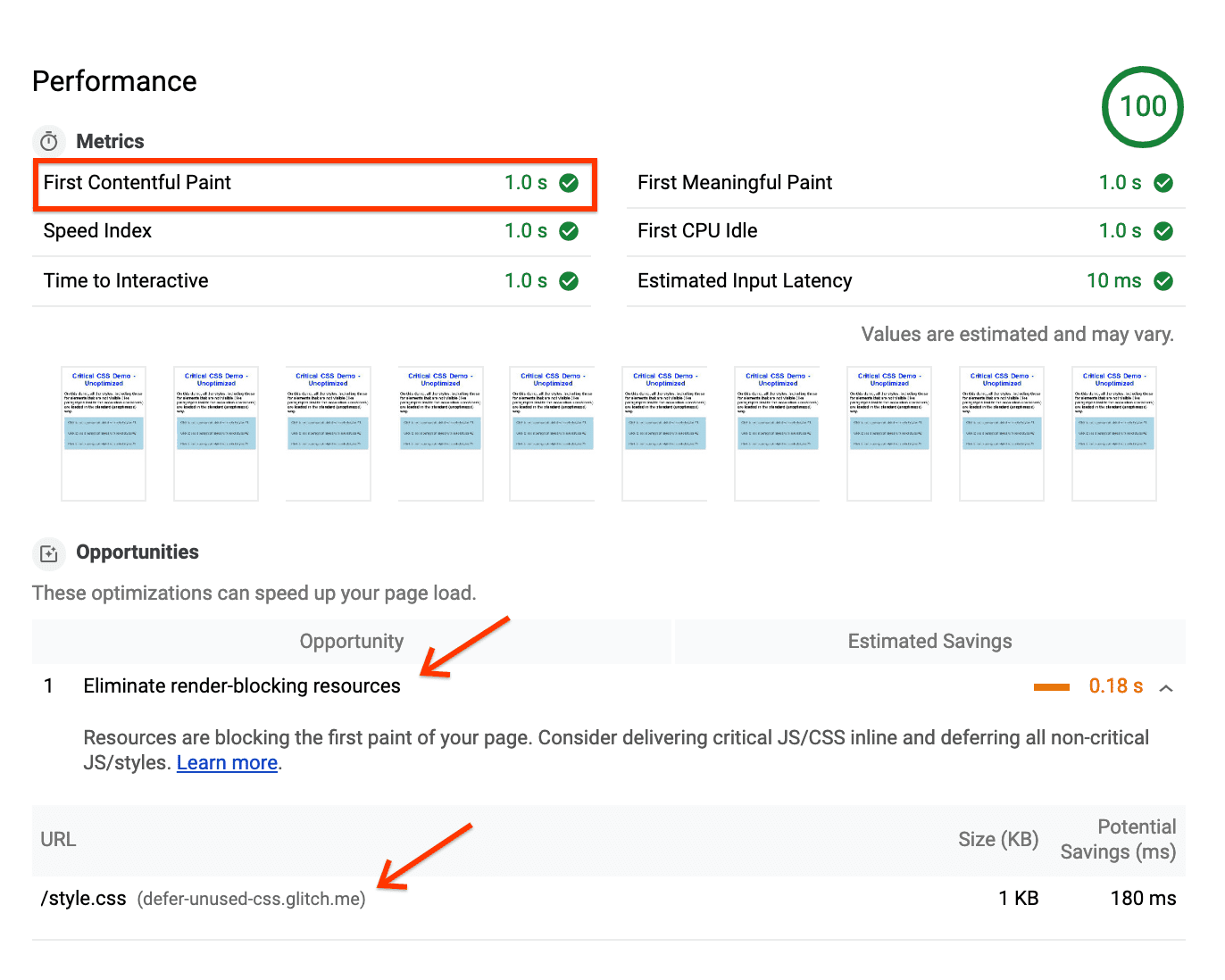Select the last filmstrip screenshot thumbnail
Viewport: 1225px width, 980px height.
[1113, 433]
